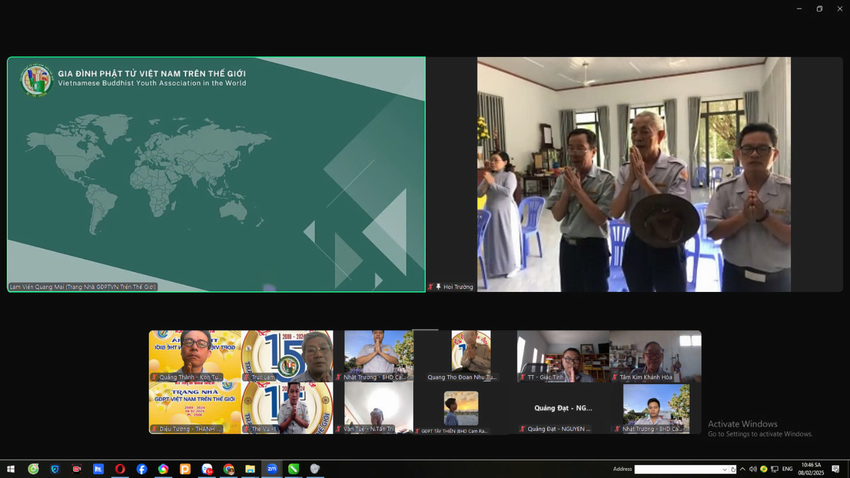850x478 pixels.
Task: Click the Lam Viên Quang Mai name label
Action: (x=83, y=287)
